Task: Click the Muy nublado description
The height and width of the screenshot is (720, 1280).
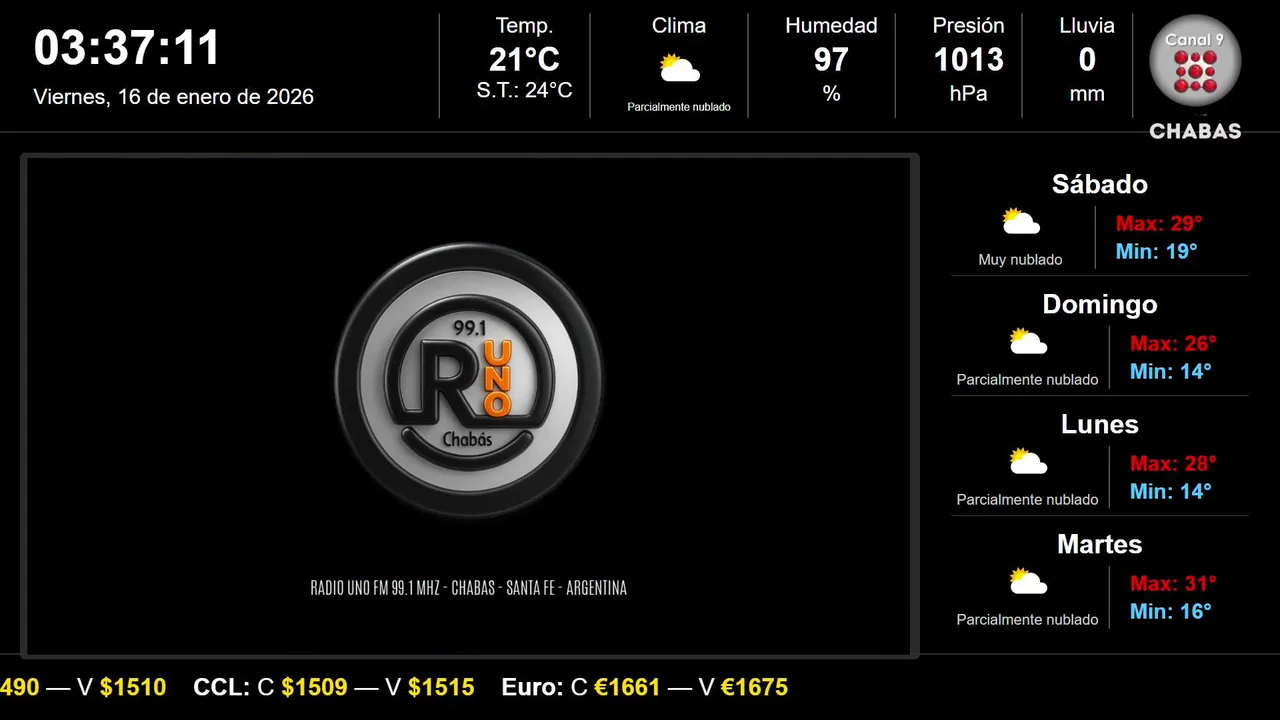Action: coord(1021,260)
